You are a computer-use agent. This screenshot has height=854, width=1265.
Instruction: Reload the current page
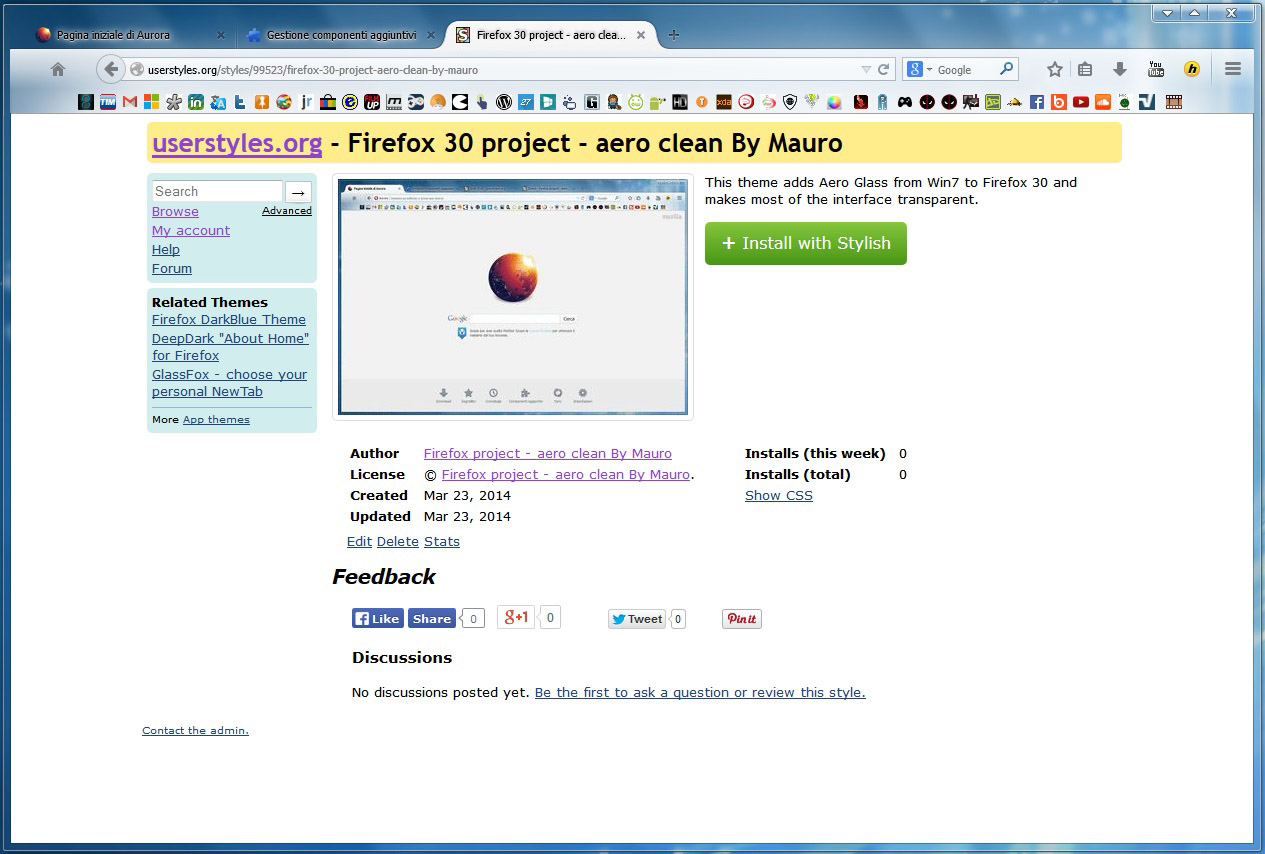pyautogui.click(x=883, y=70)
